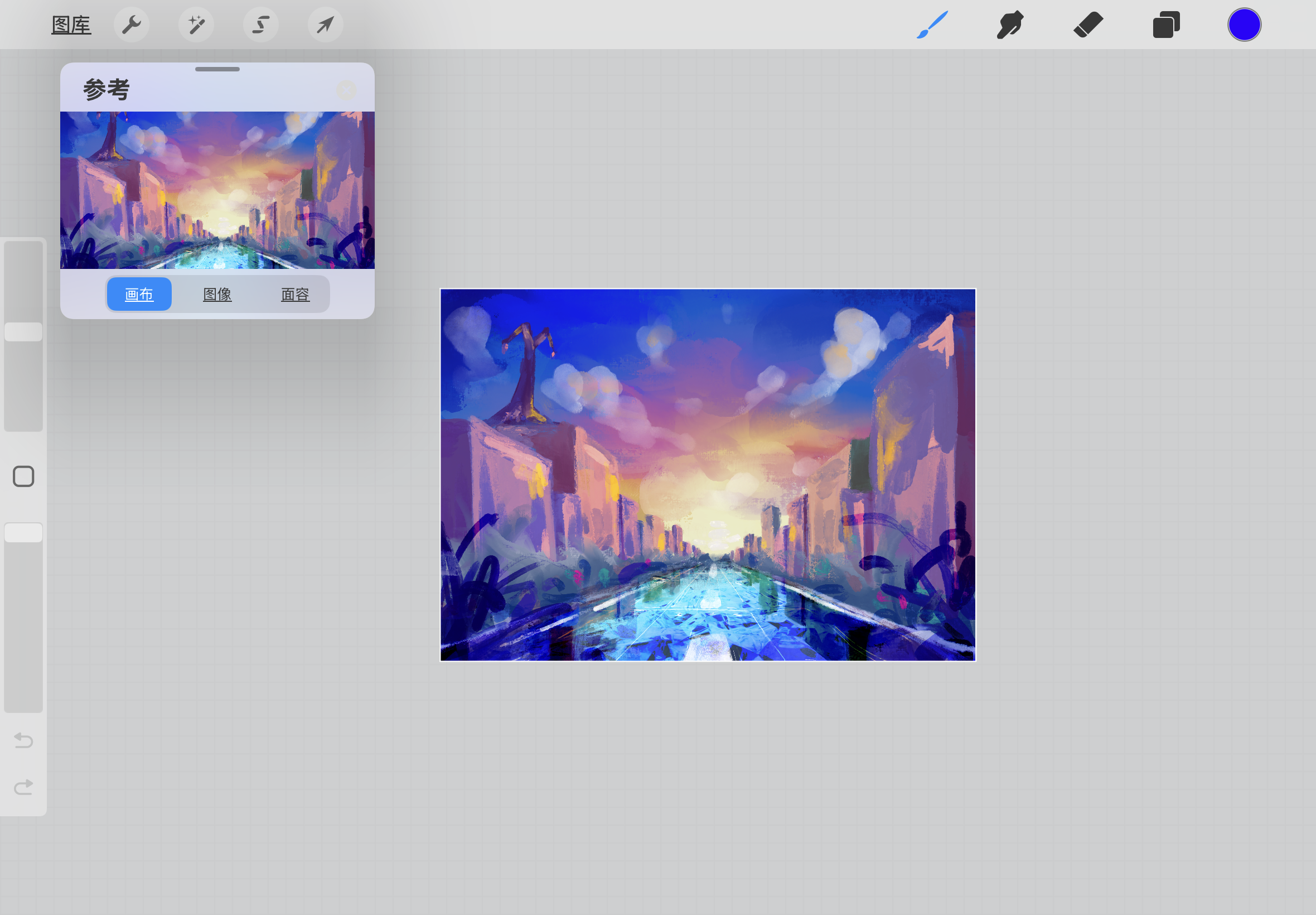Redo the last action
1316x915 pixels.
click(x=23, y=787)
